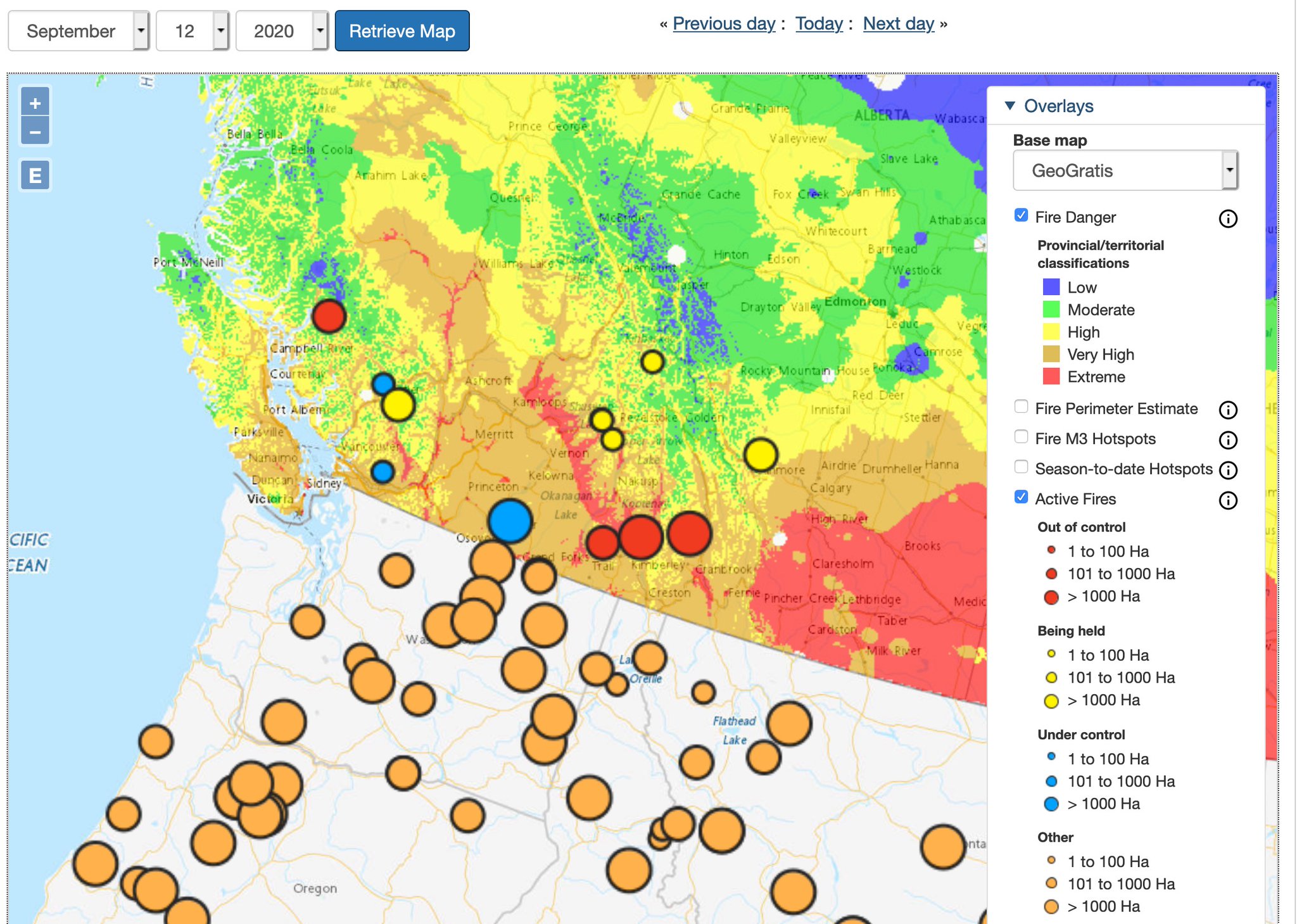Image resolution: width=1297 pixels, height=924 pixels.
Task: Click the 'Out of control' legend heading
Action: [x=1081, y=528]
